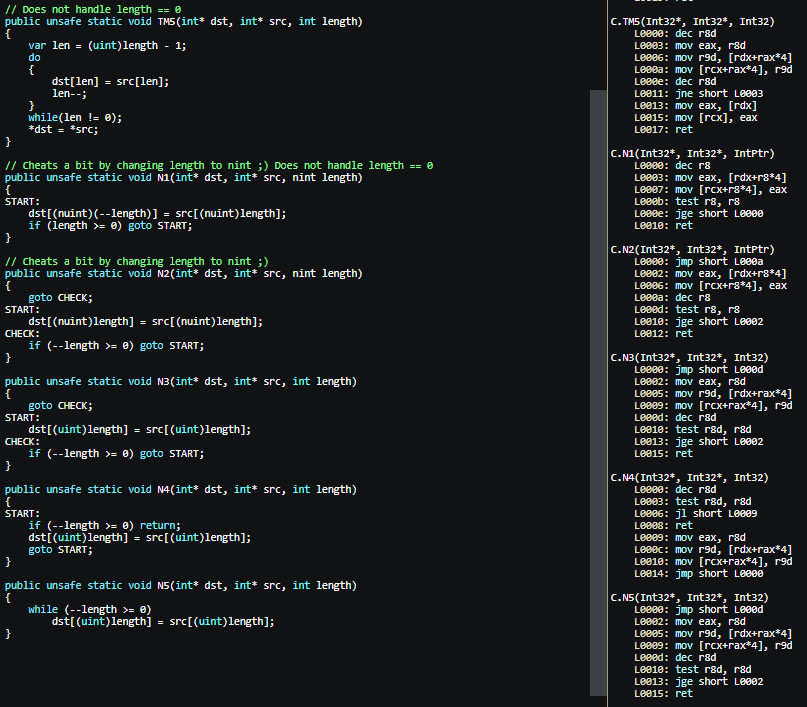The height and width of the screenshot is (707, 807).
Task: Place cursor on 'var len = (uint)length - 1;'
Action: tap(107, 45)
